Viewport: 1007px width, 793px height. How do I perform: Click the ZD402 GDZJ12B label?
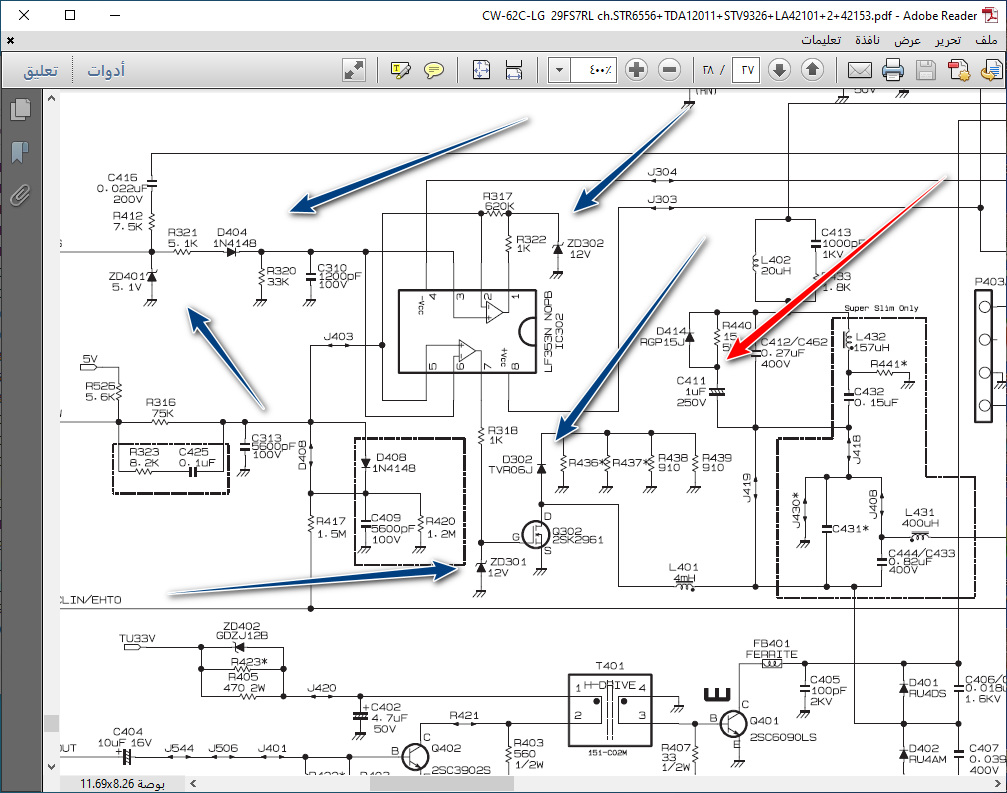[x=242, y=631]
